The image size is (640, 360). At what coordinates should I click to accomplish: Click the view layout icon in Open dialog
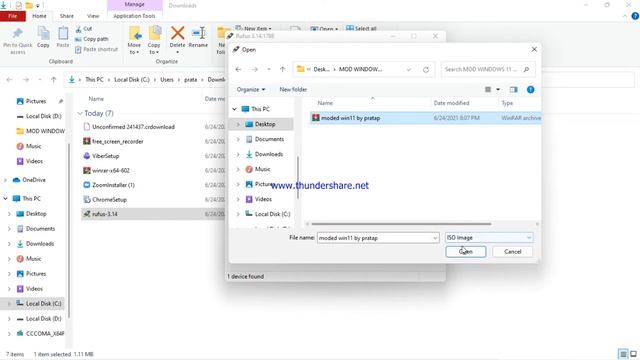coord(488,89)
